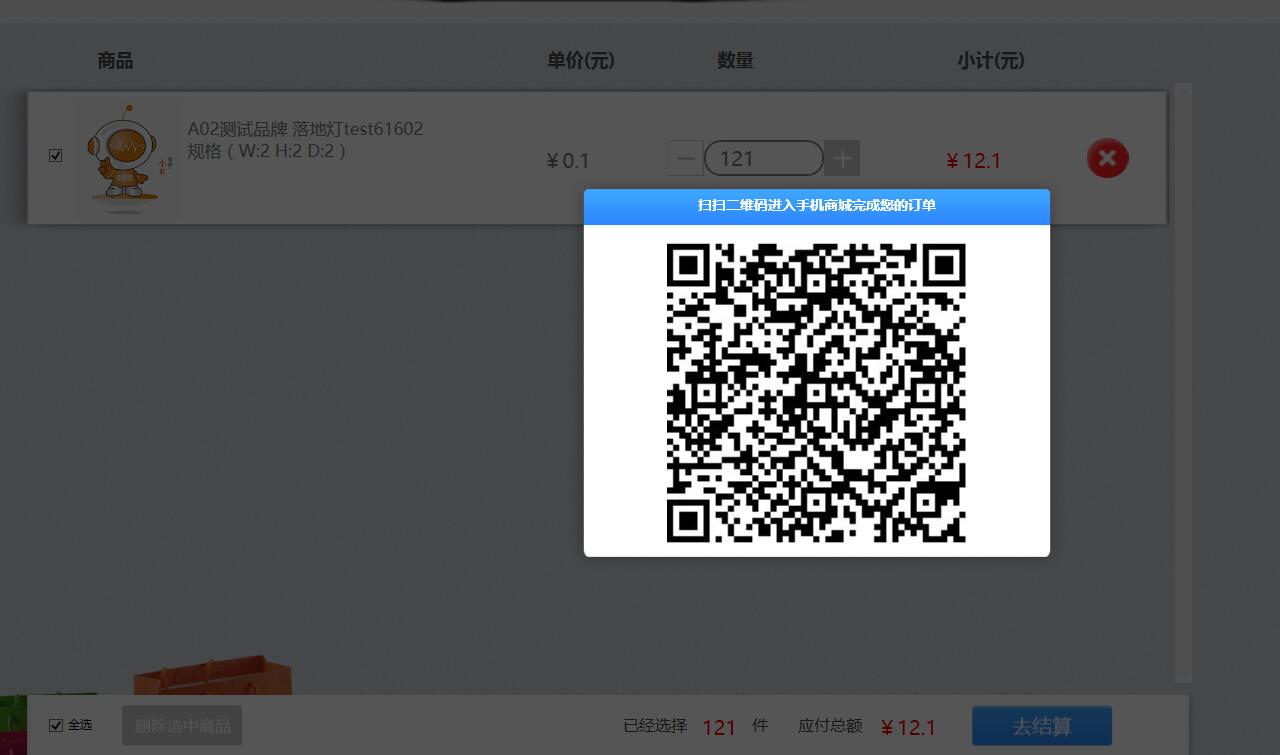
Task: Open the astronaut product thumbnail
Action: [x=125, y=156]
